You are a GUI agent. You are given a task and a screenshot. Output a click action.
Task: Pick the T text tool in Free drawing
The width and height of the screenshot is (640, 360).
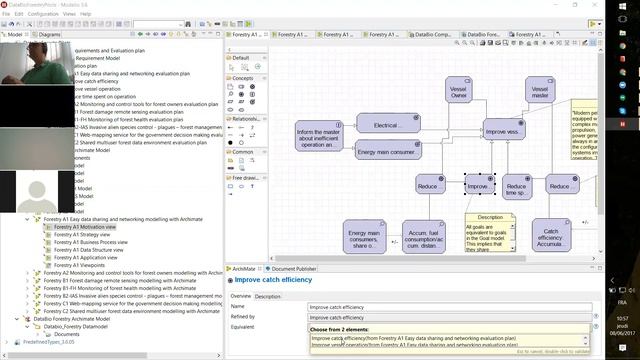coord(252,187)
